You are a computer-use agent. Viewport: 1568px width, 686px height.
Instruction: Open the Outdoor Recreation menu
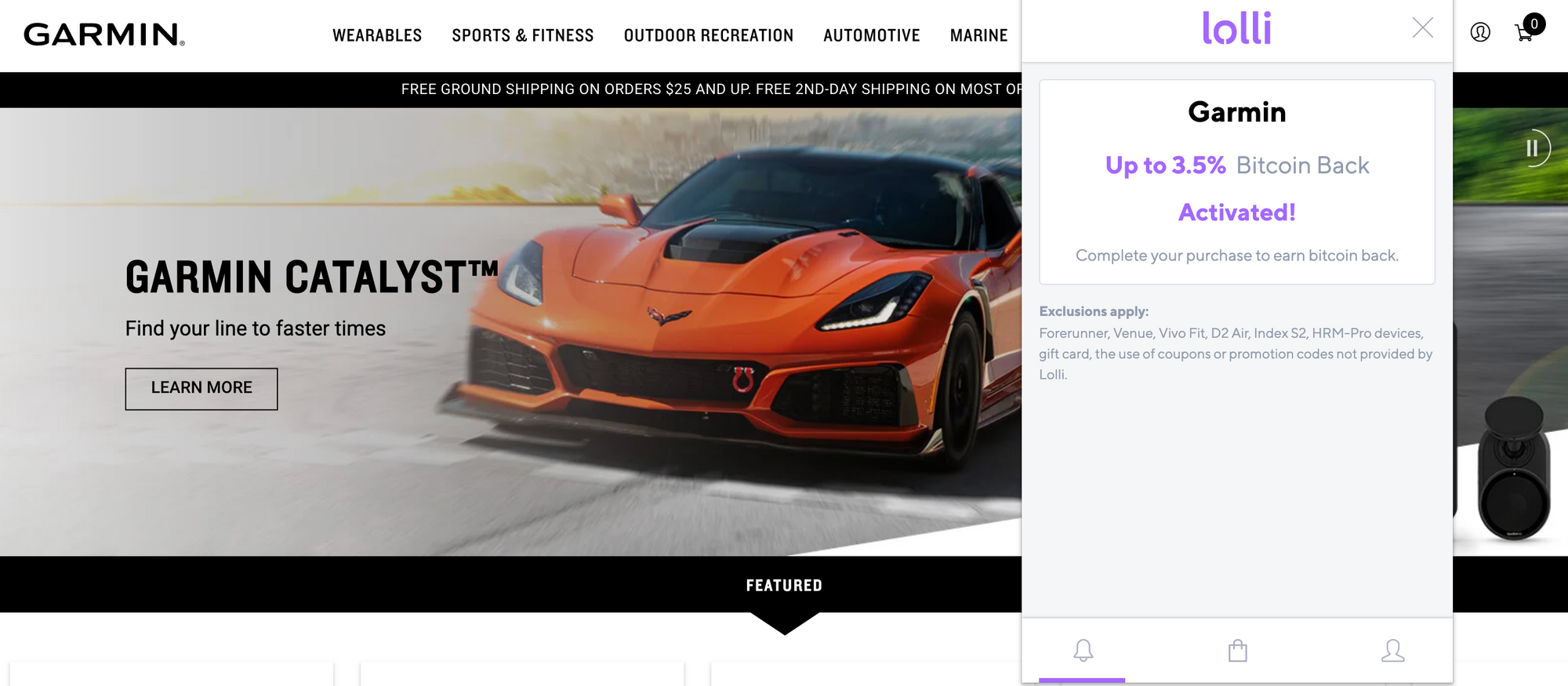tap(709, 35)
